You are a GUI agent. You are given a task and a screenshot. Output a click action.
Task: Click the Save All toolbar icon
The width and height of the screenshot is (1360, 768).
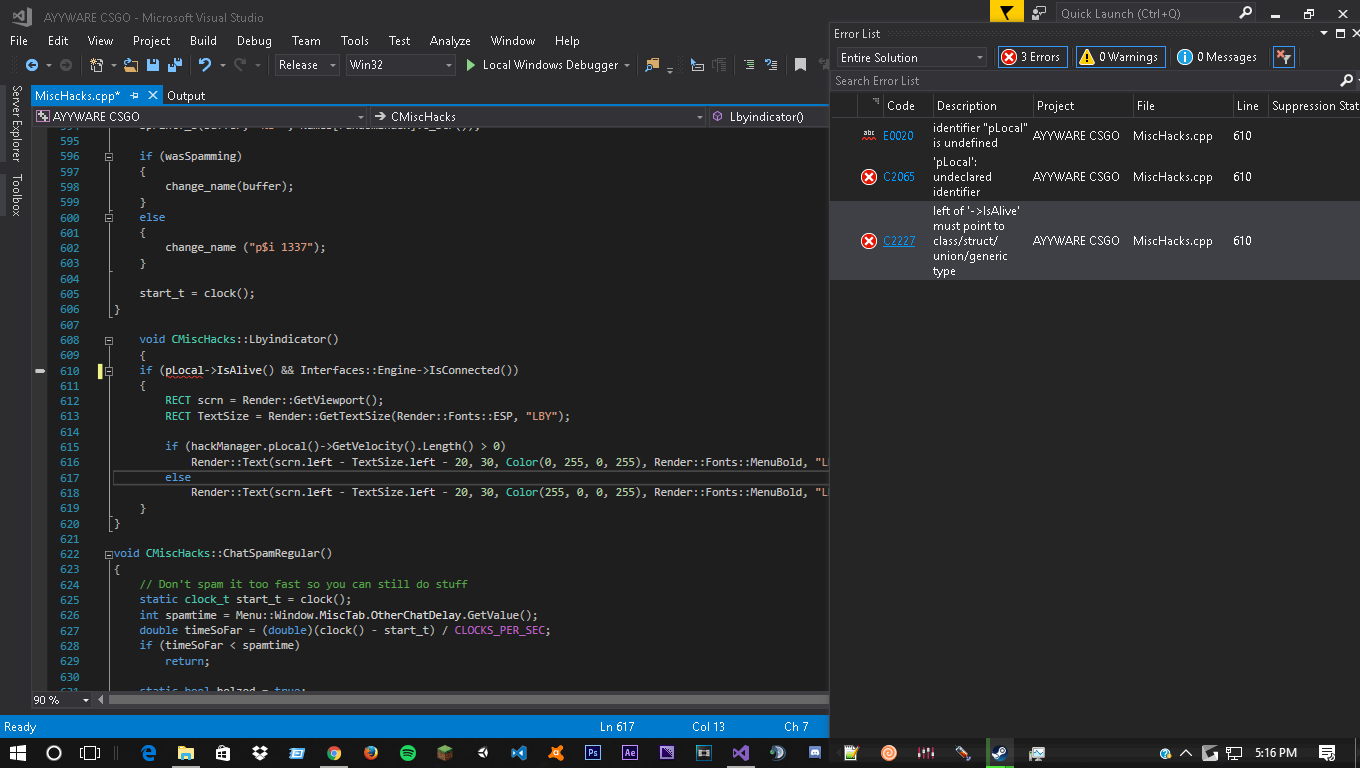174,65
